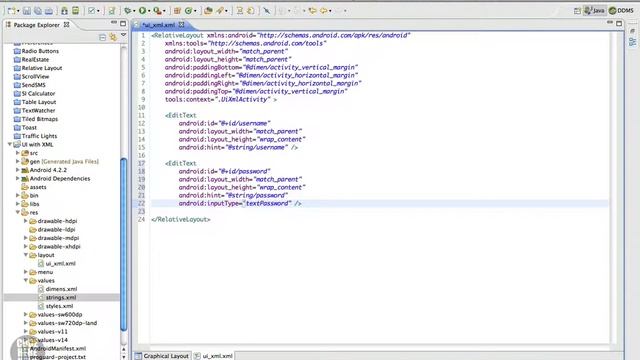640x360 pixels.
Task: Click the Search flashlight icon
Action: point(220,11)
